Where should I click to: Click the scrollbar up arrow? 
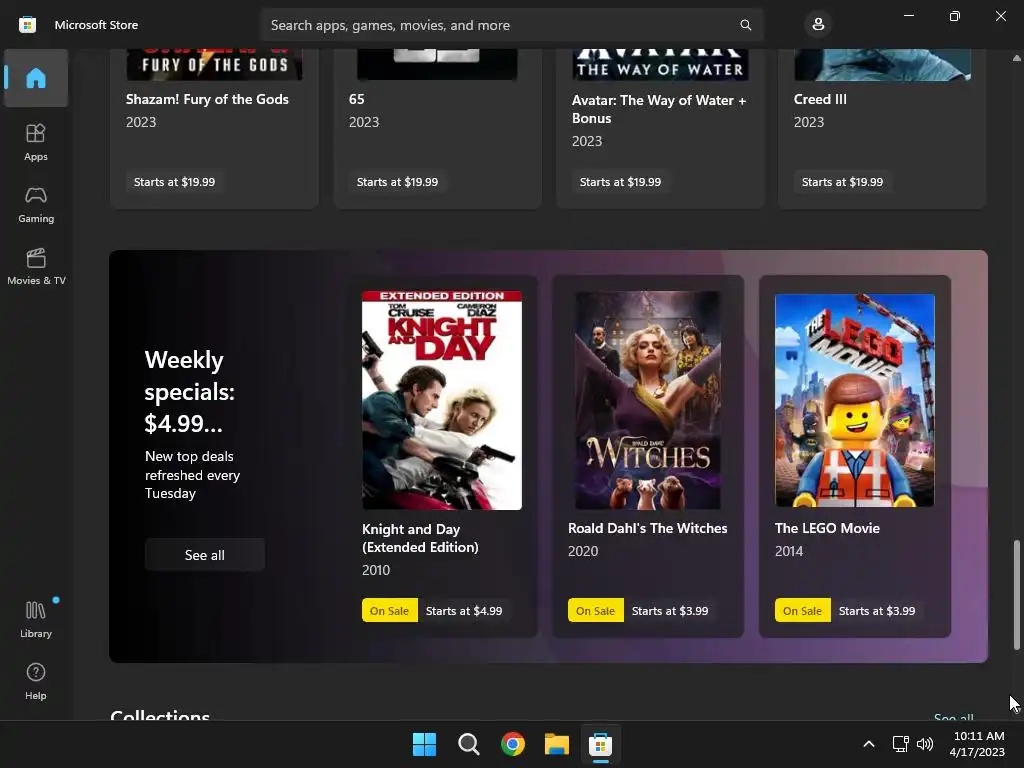point(1016,58)
